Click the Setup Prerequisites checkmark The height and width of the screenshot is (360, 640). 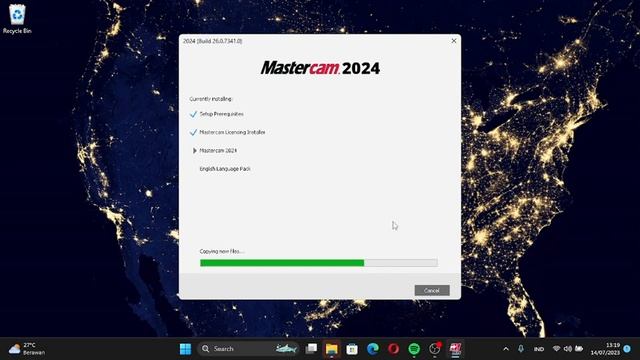click(x=193, y=114)
